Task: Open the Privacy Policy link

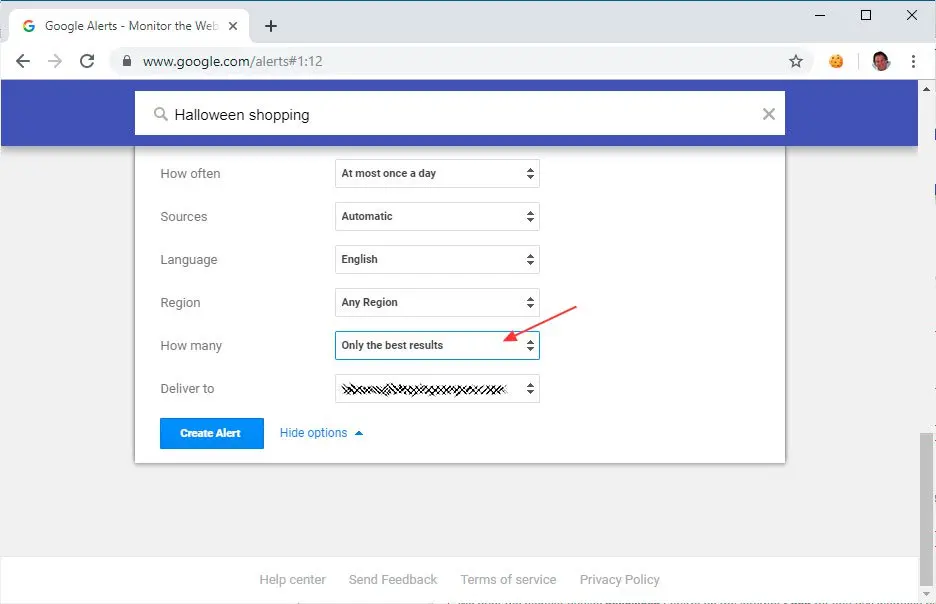Action: pos(619,579)
